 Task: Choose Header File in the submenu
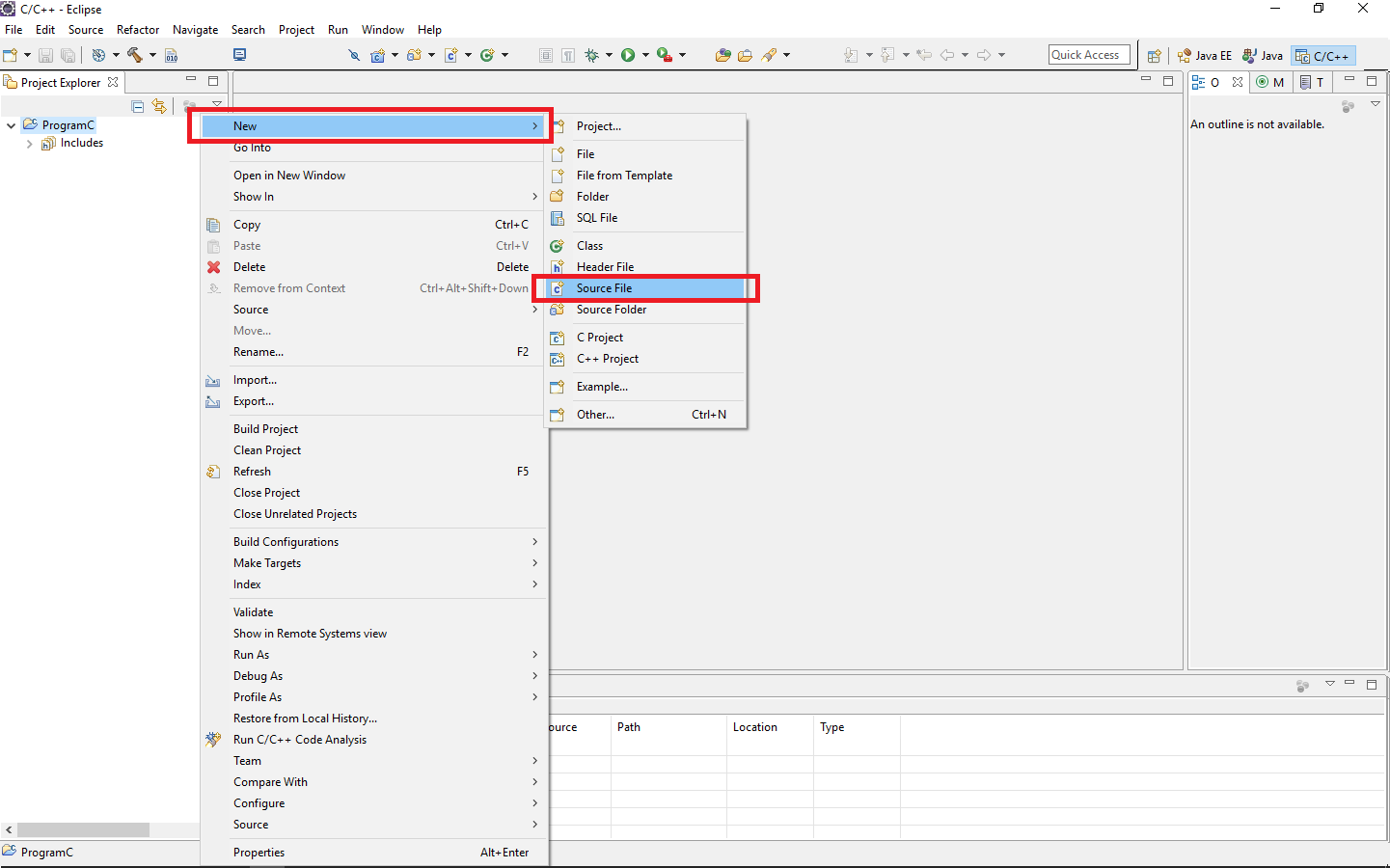pos(605,267)
